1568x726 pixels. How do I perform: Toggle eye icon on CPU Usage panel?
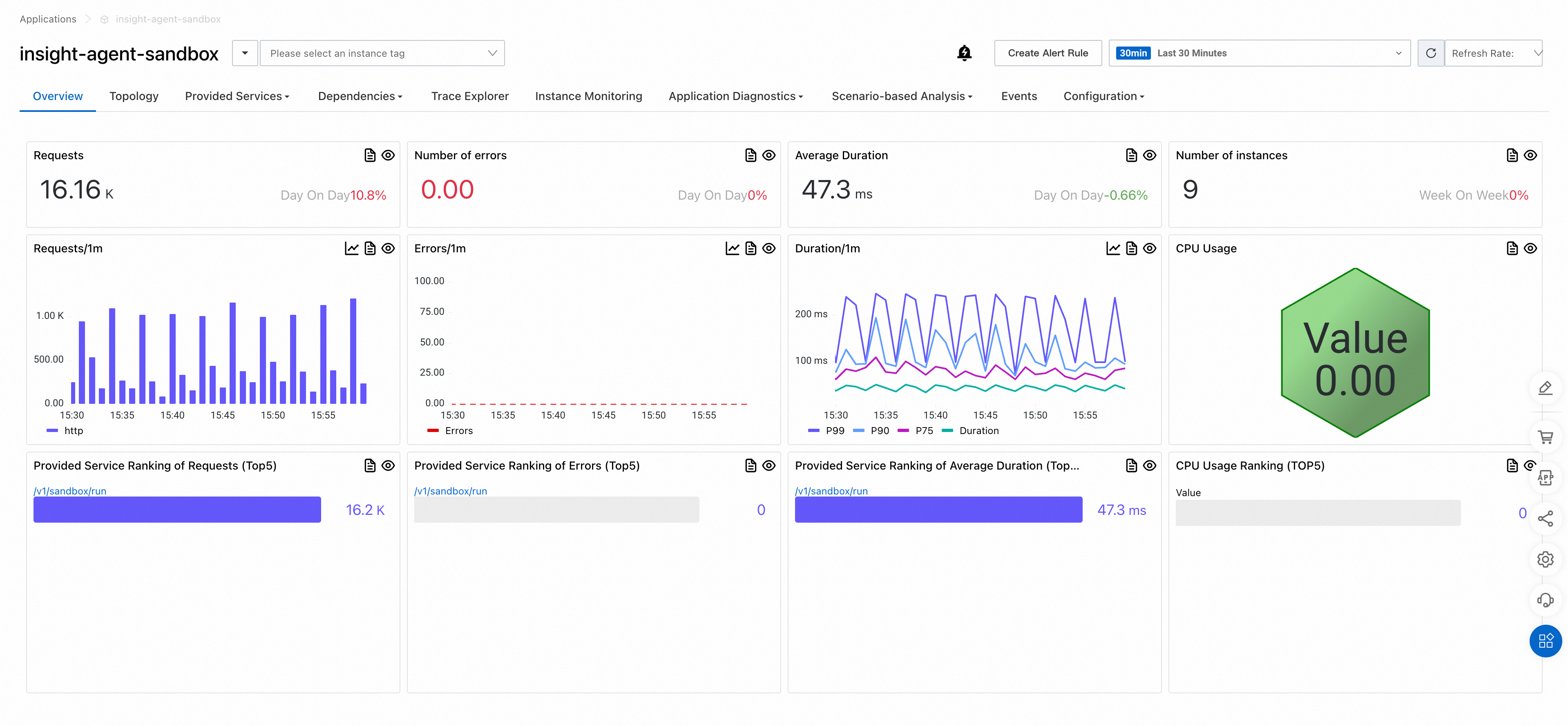coord(1530,248)
